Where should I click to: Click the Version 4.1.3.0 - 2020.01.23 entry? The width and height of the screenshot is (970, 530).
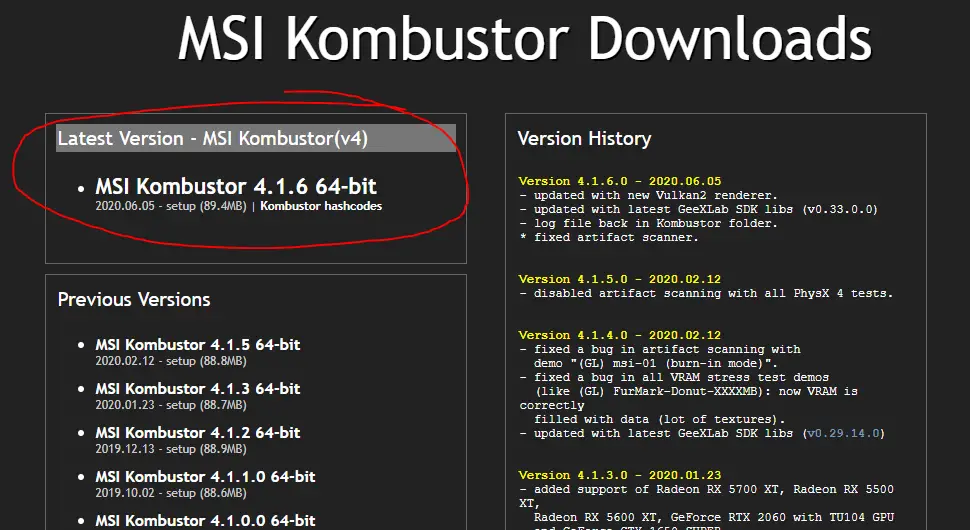[x=619, y=475]
